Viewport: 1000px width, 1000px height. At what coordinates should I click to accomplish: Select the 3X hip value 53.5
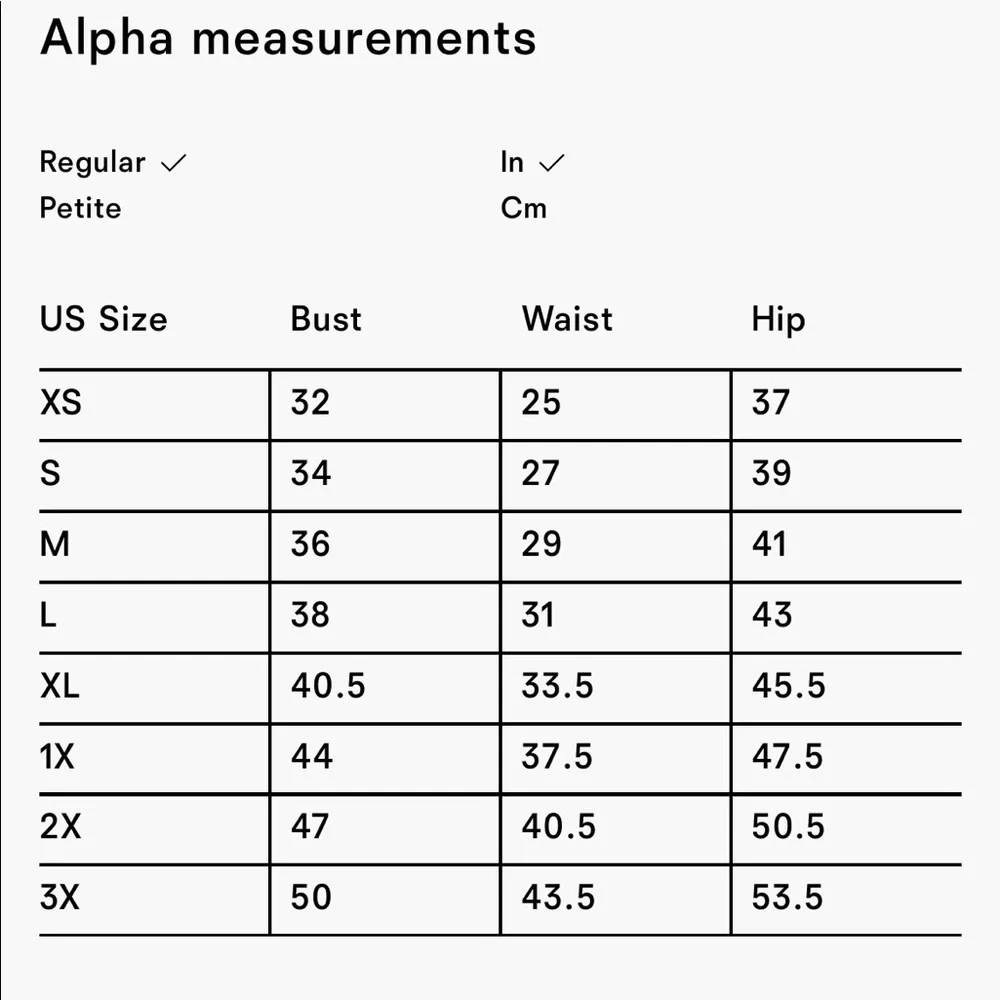(788, 897)
